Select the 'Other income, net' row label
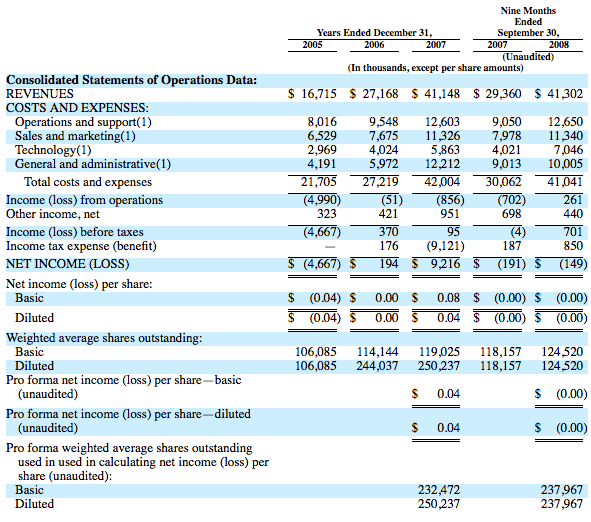591x522 pixels. click(53, 214)
